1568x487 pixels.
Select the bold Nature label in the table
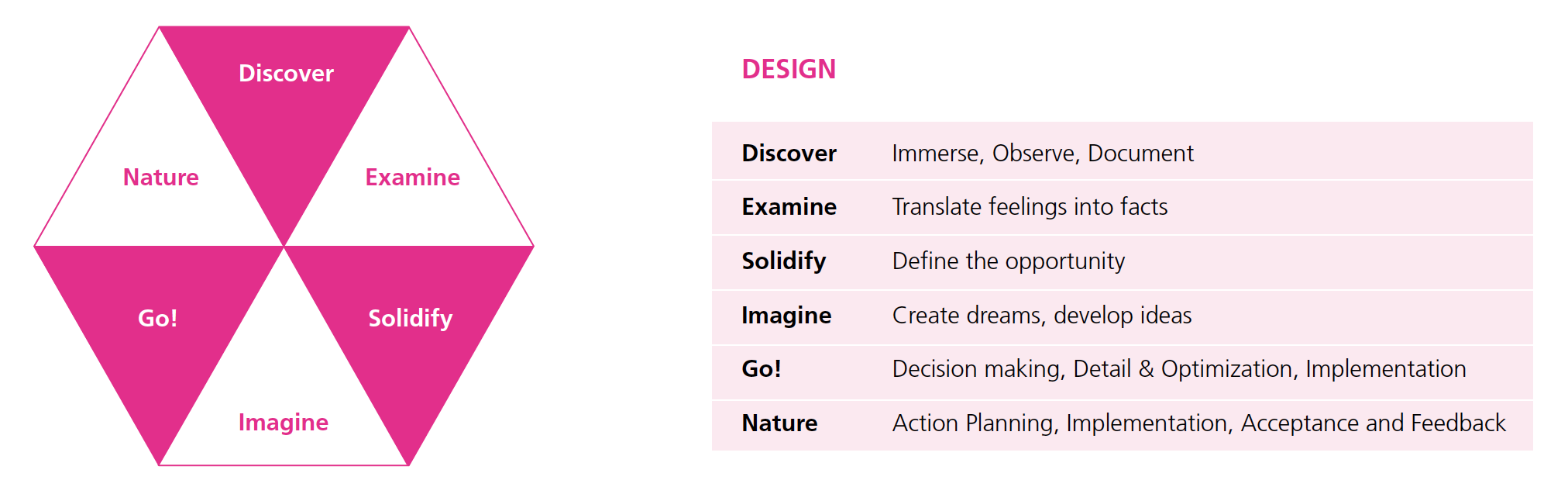(x=779, y=423)
